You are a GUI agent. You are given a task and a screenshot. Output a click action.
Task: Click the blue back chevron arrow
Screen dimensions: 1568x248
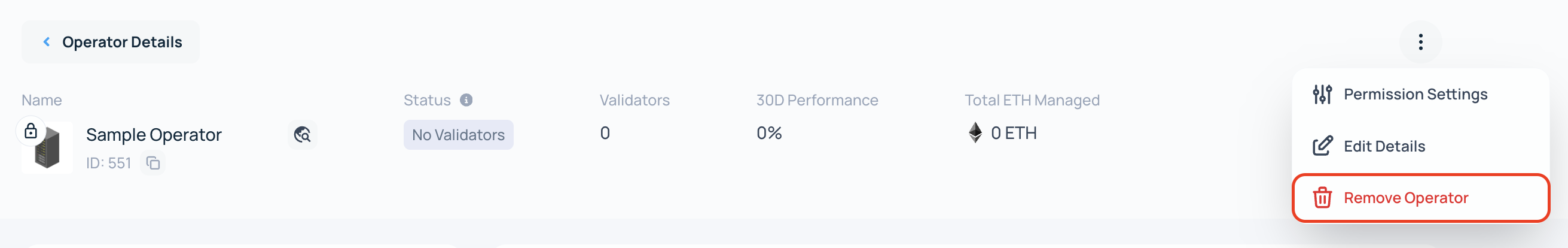pyautogui.click(x=46, y=41)
